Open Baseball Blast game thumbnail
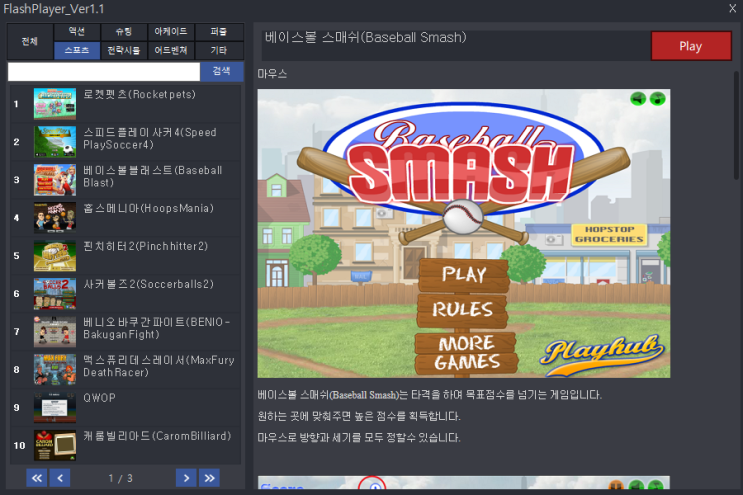The image size is (743, 495). point(55,180)
